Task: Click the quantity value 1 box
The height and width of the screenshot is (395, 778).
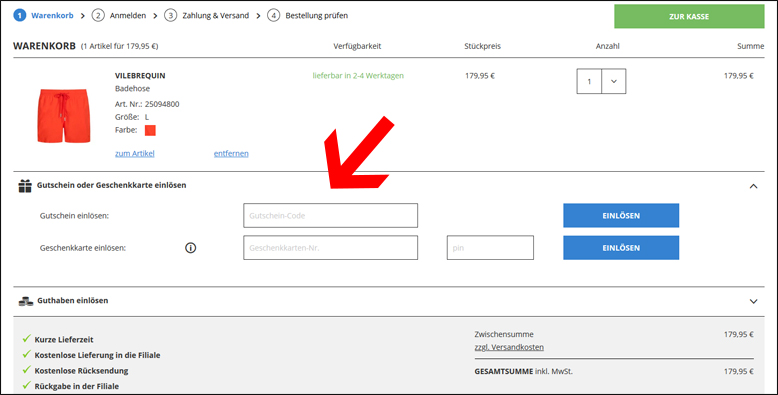Action: pyautogui.click(x=589, y=81)
